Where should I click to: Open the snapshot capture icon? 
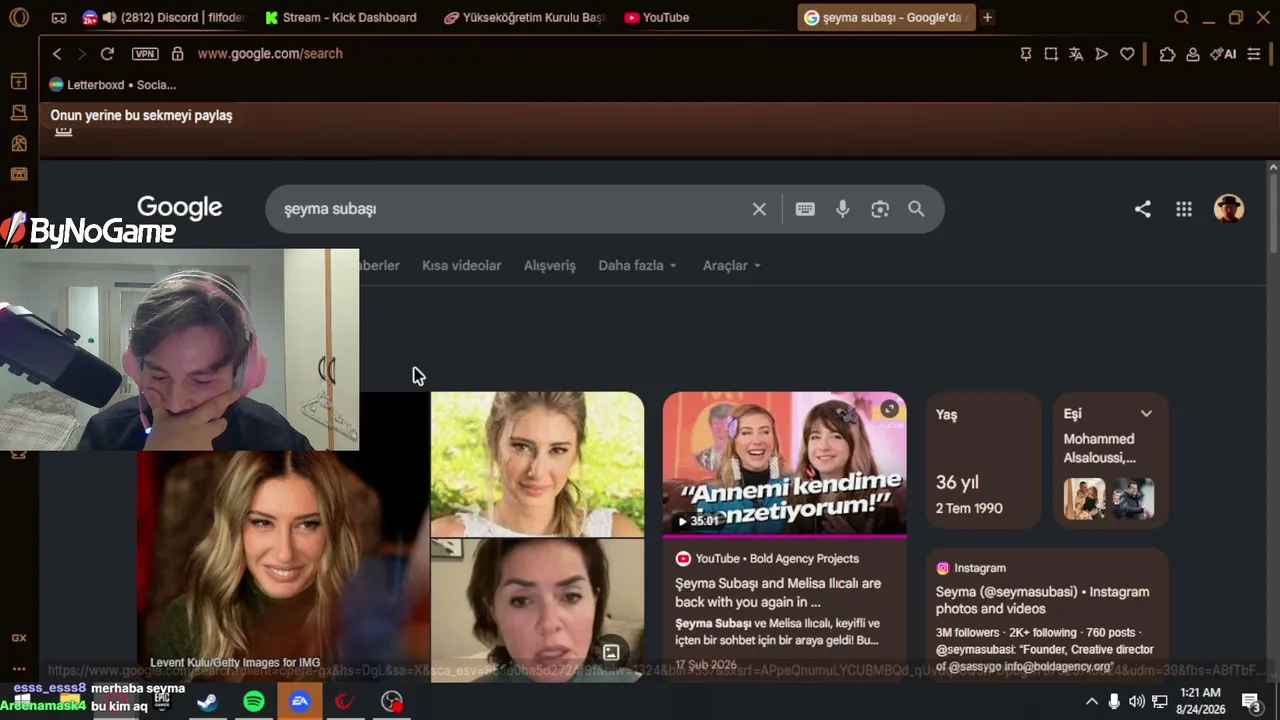click(1051, 54)
